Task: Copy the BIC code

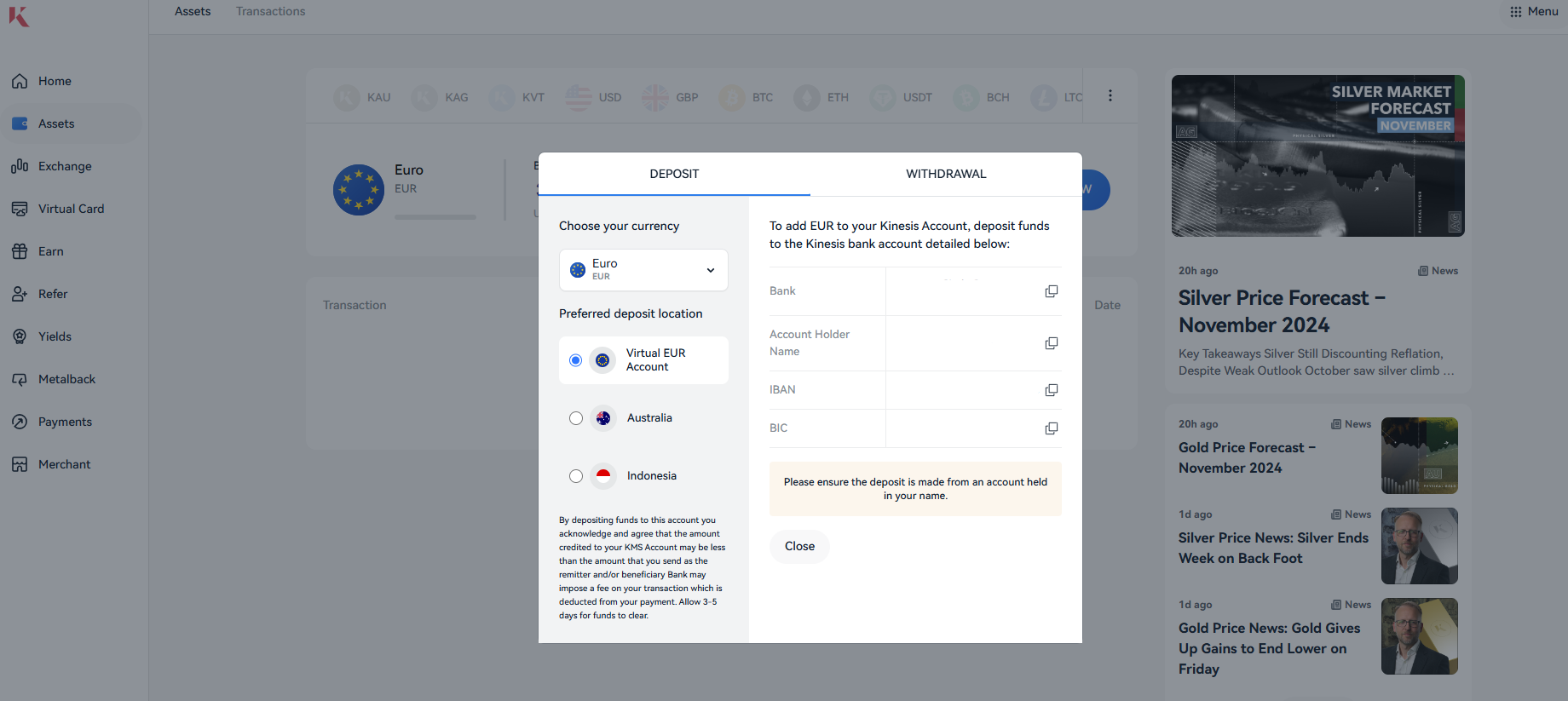Action: [x=1051, y=428]
